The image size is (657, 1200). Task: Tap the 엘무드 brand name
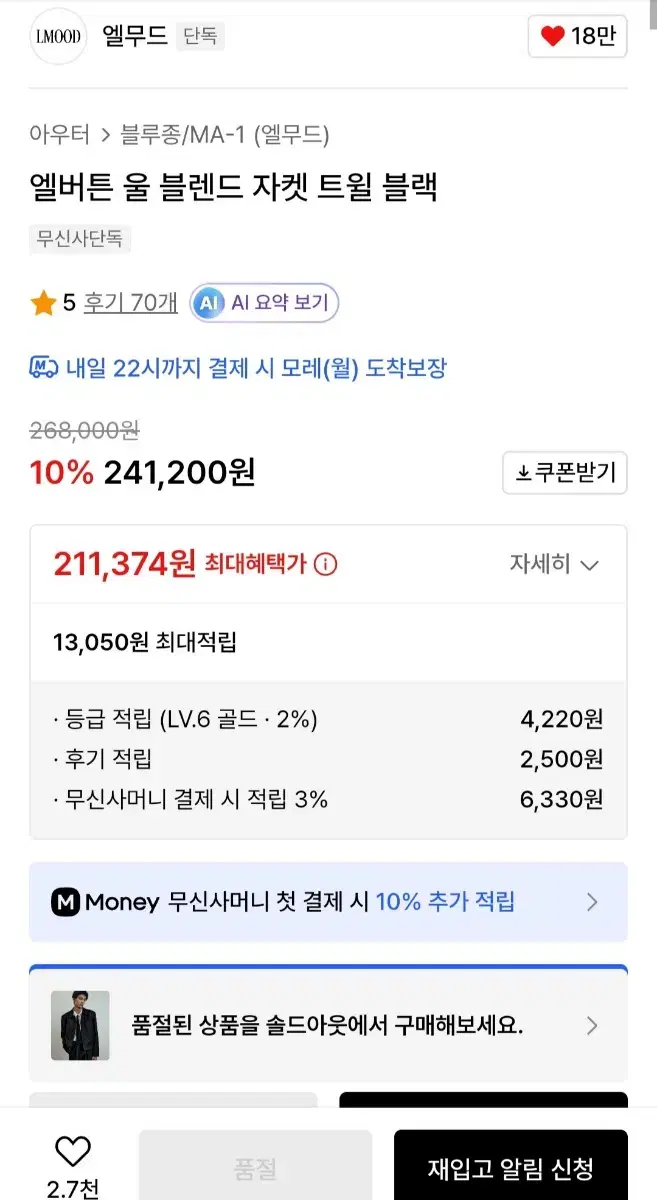[135, 37]
